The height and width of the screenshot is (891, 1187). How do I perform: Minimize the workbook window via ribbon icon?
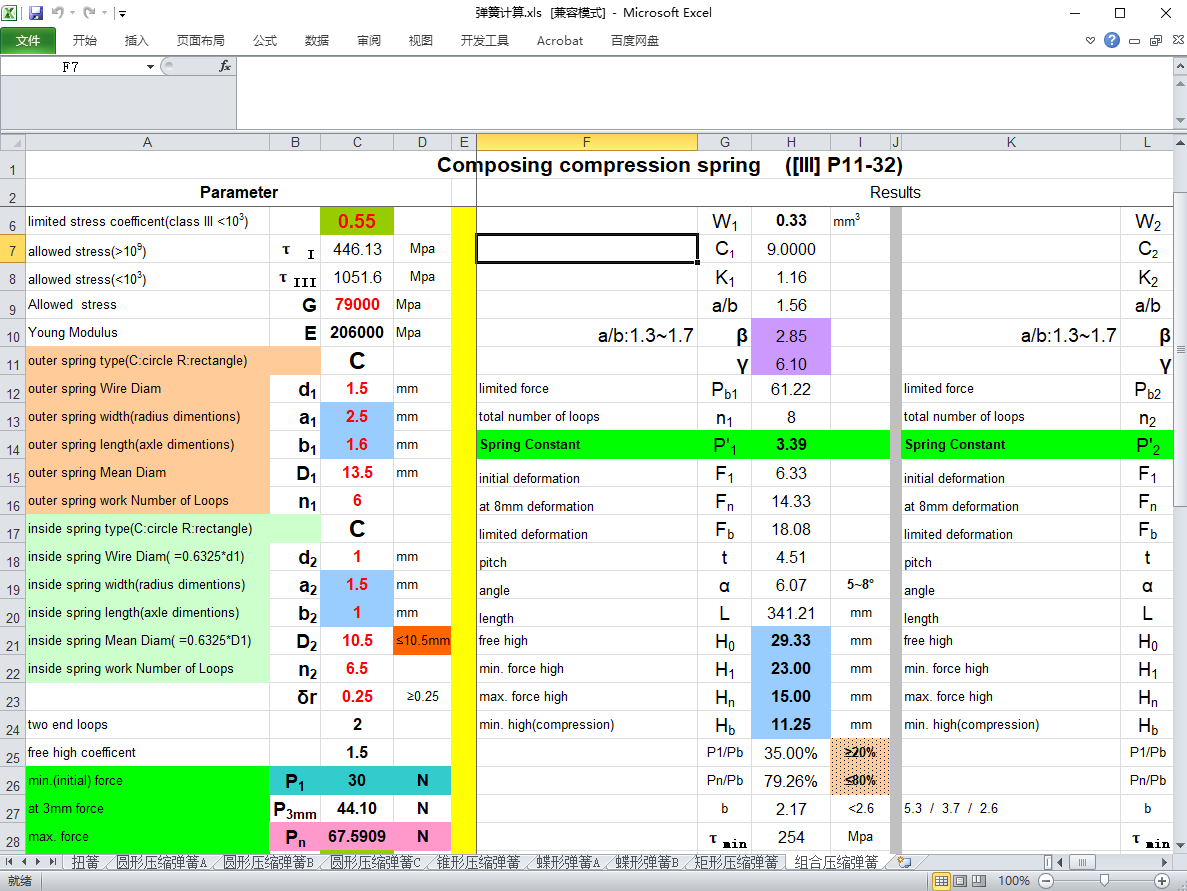click(1134, 41)
